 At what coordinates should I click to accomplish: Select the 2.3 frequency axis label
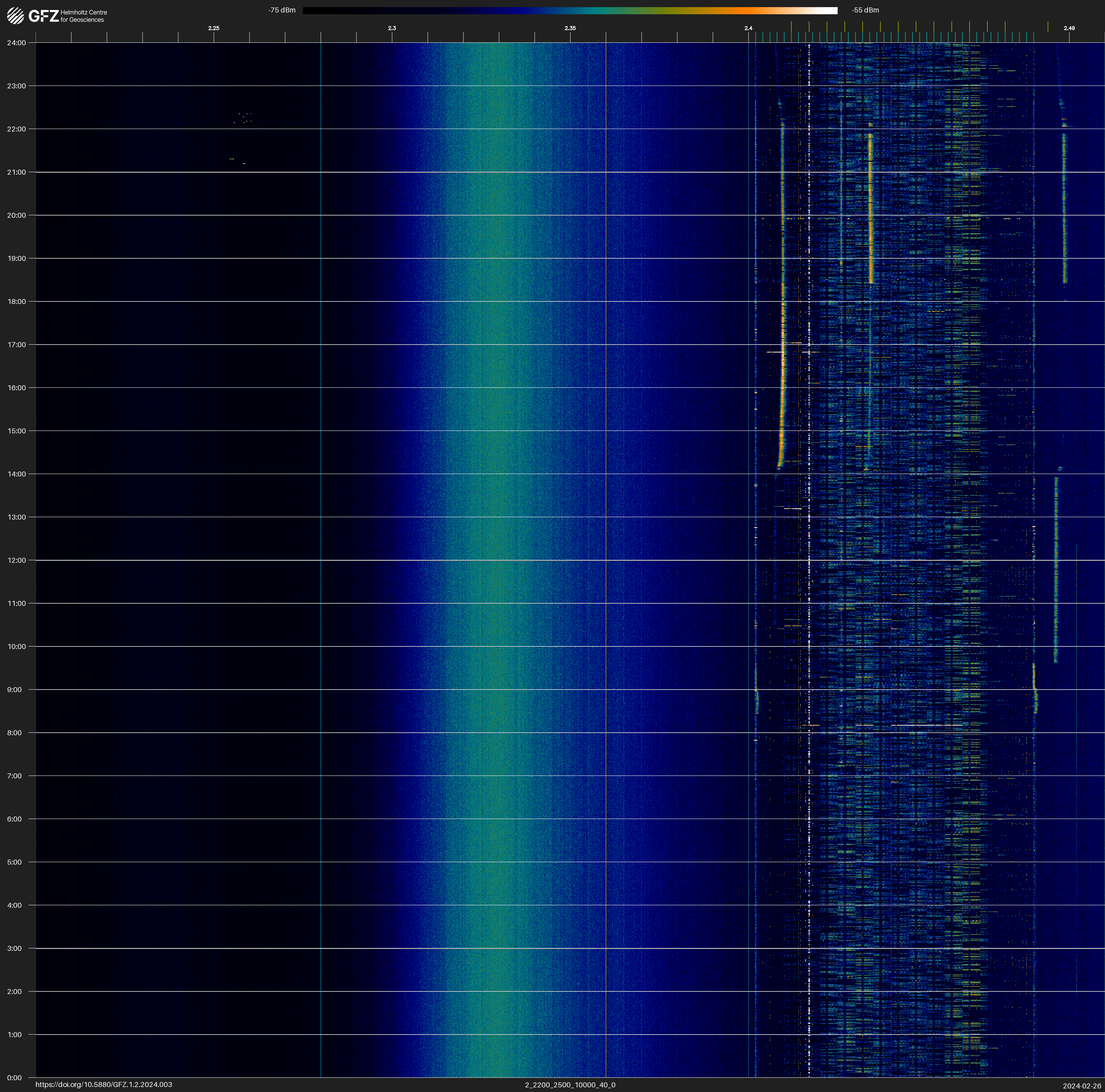coord(392,28)
